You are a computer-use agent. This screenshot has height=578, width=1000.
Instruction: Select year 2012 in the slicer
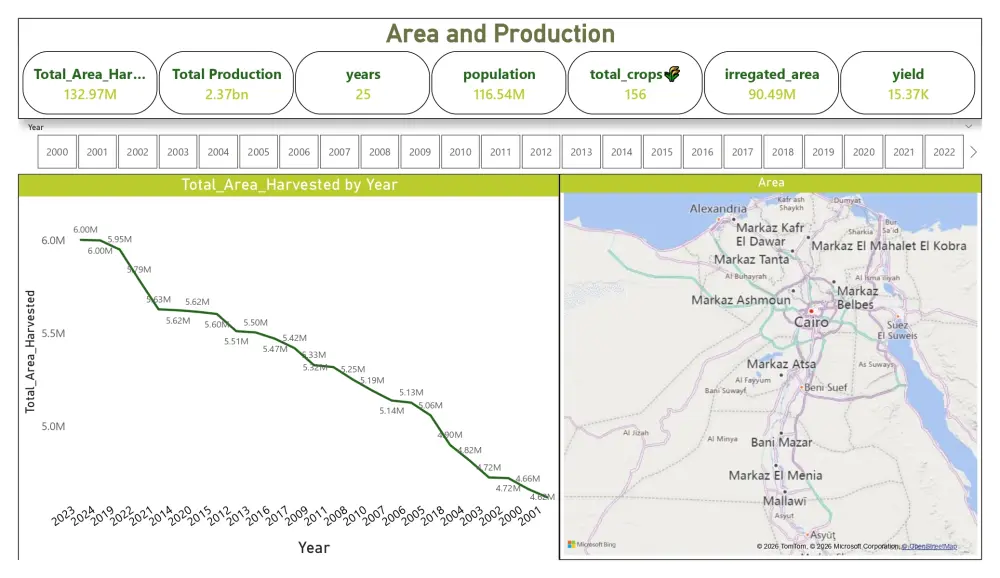tap(541, 152)
